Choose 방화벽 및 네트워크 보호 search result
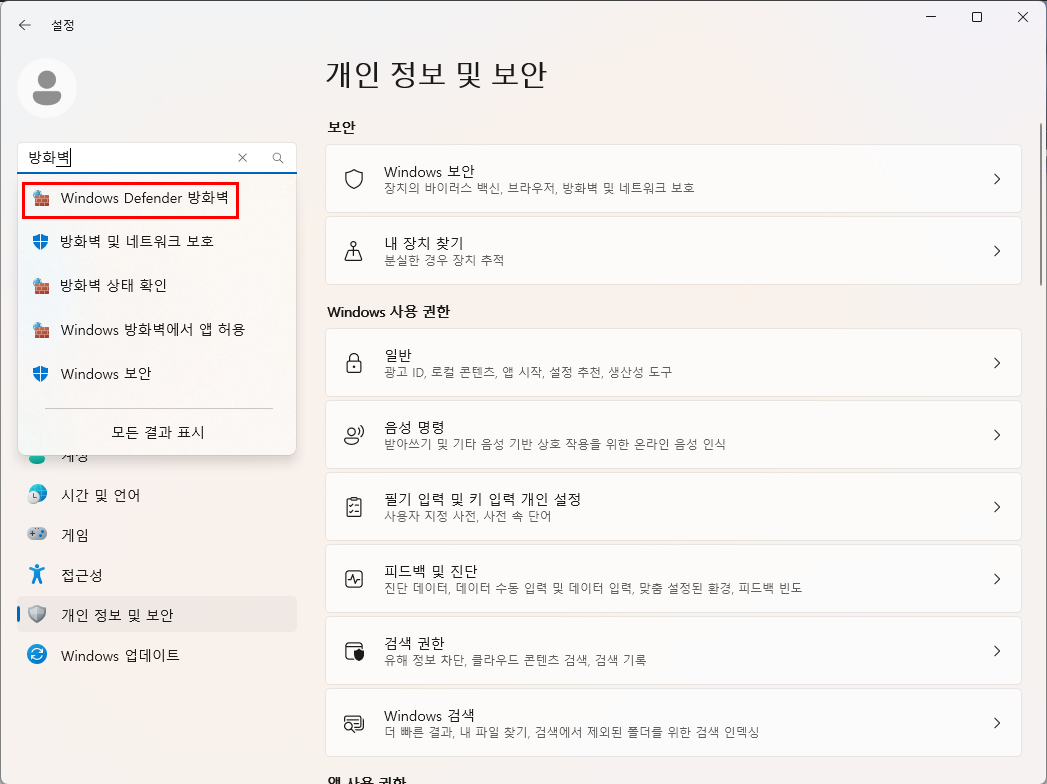Screen dimensions: 1047x784 point(157,241)
